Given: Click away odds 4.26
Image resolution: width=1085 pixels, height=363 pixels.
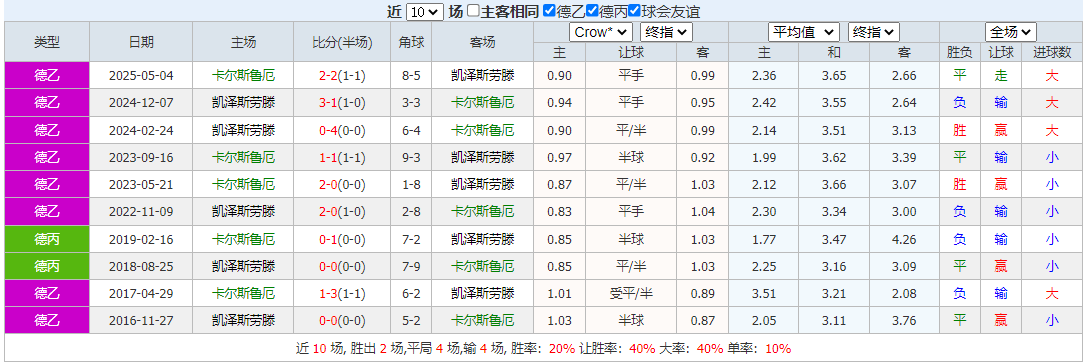Looking at the screenshot, I should [904, 239].
